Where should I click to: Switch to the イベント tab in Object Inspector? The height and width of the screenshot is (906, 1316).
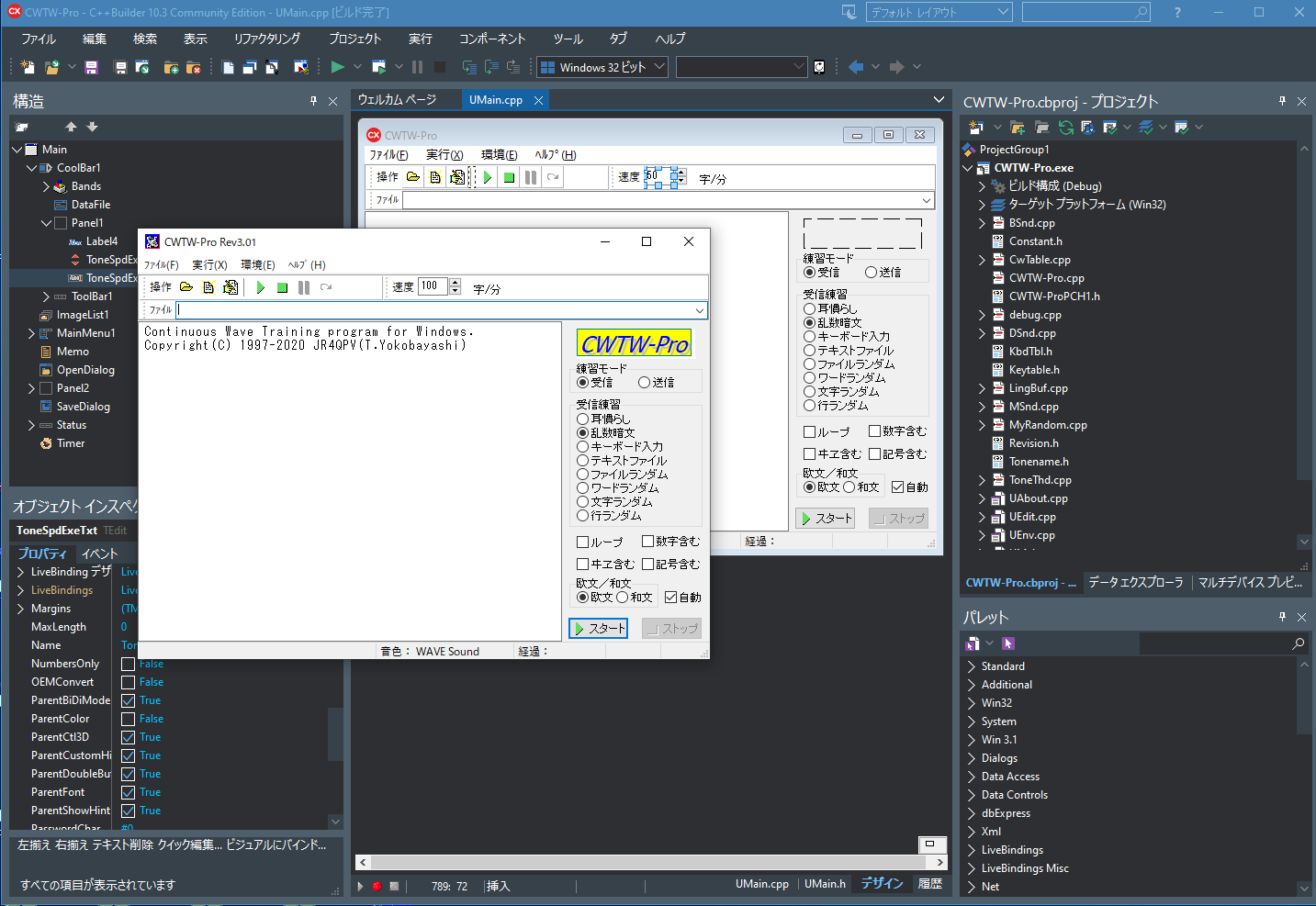click(99, 554)
